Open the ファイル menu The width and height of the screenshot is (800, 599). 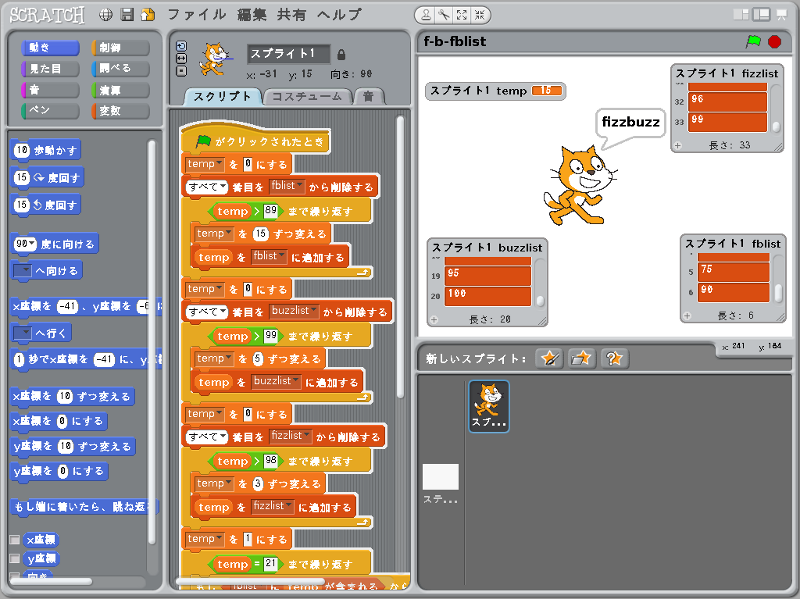pos(197,15)
